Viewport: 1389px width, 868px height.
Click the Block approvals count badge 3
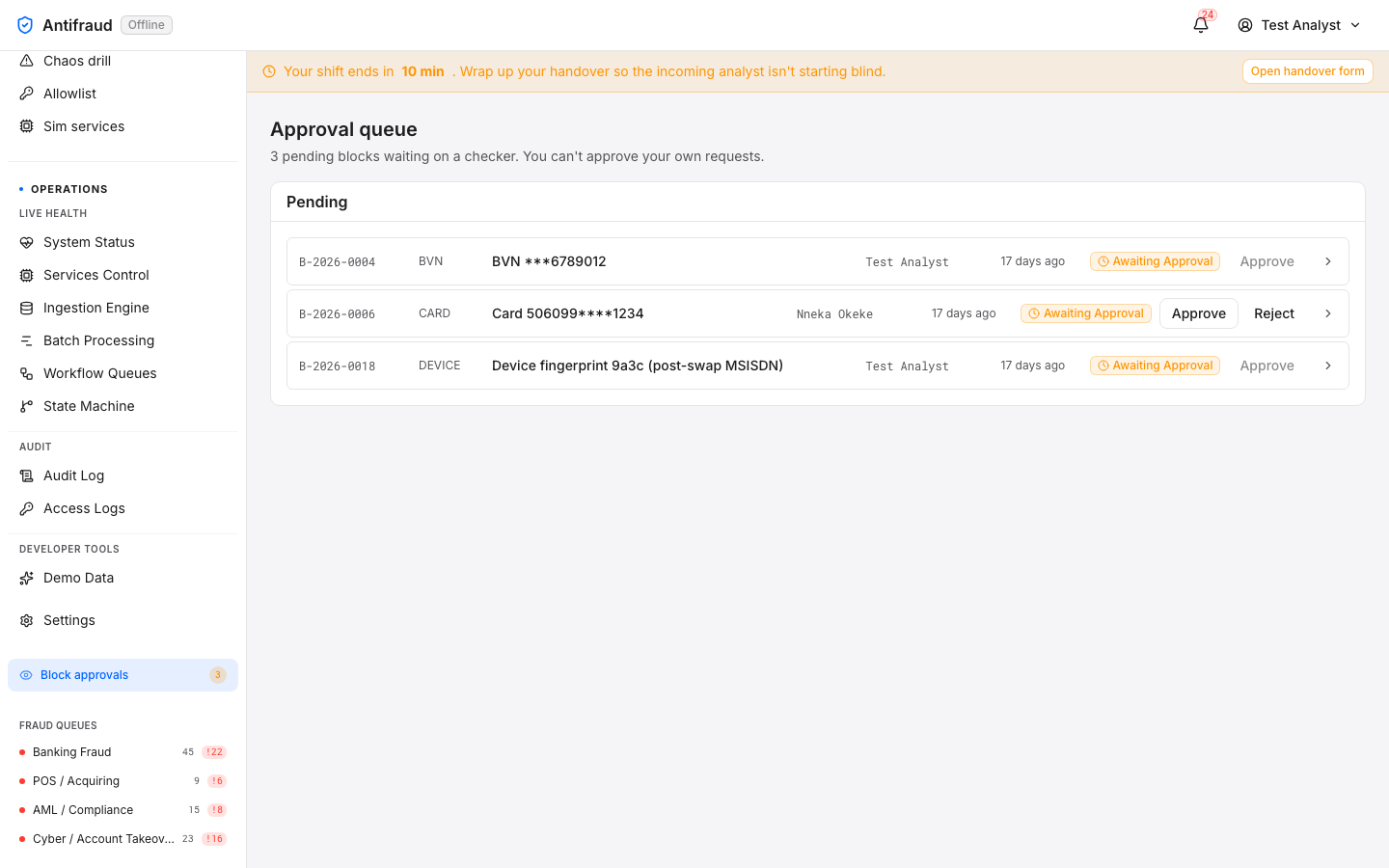click(218, 675)
